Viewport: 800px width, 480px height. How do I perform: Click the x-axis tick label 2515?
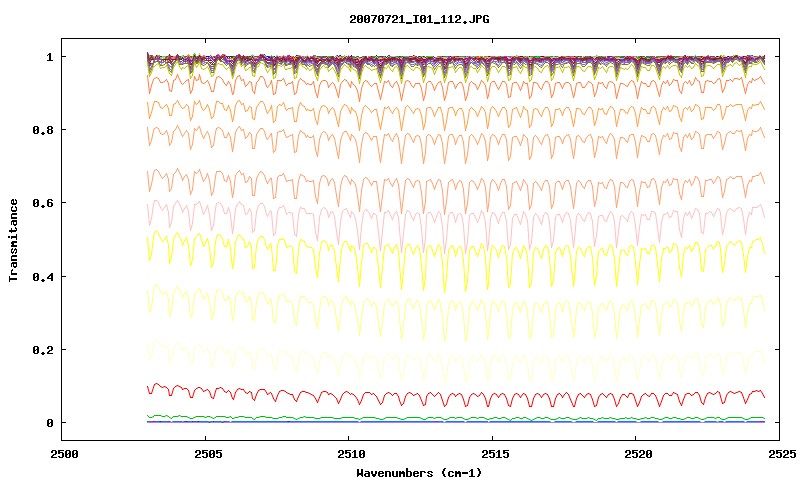pos(495,454)
